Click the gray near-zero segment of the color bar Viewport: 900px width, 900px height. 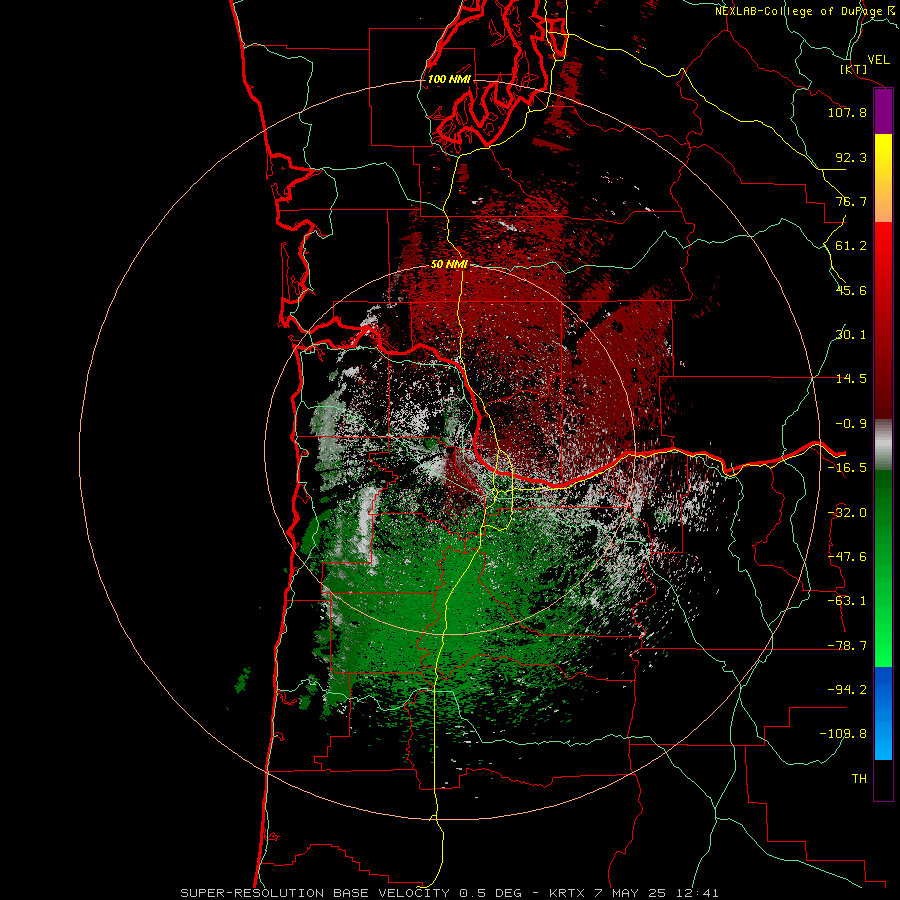point(883,445)
